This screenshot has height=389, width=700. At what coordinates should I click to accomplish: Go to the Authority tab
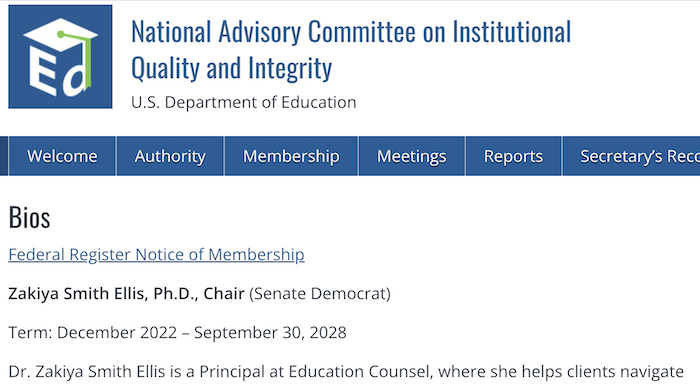pyautogui.click(x=170, y=156)
